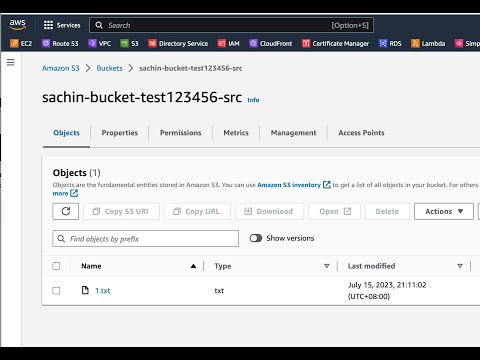Focus the Find objects by prefix field
Viewport: 480px width, 360px height.
146,239
